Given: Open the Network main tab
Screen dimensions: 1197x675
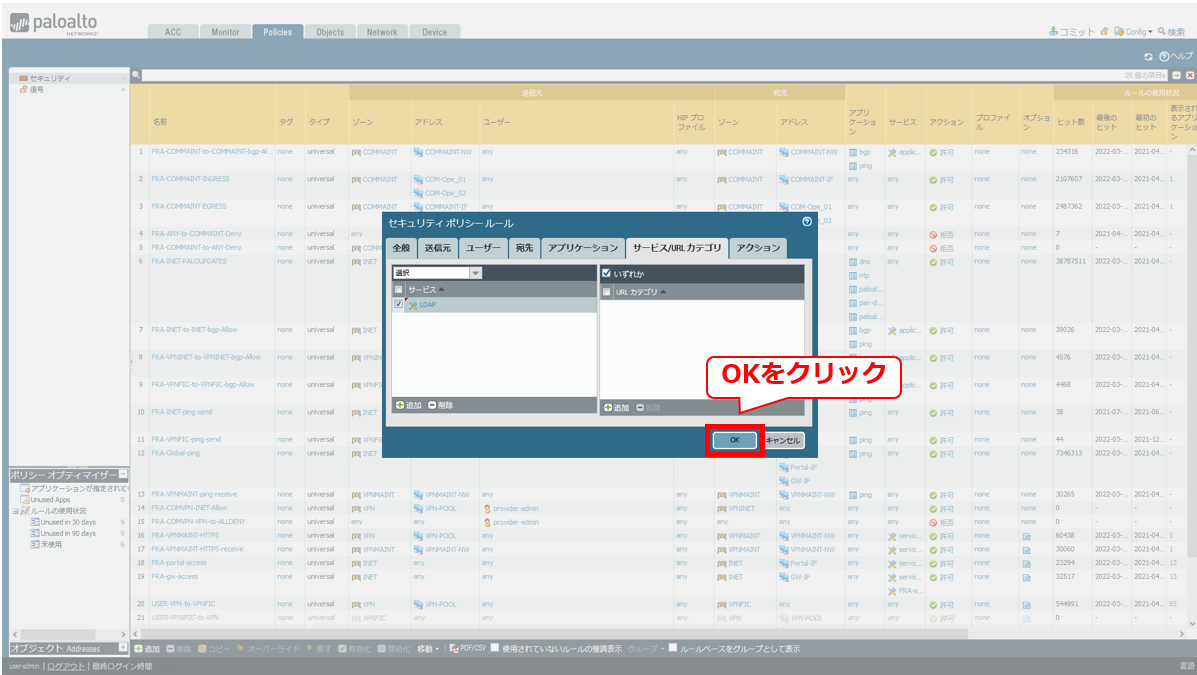Looking at the screenshot, I should (x=382, y=32).
